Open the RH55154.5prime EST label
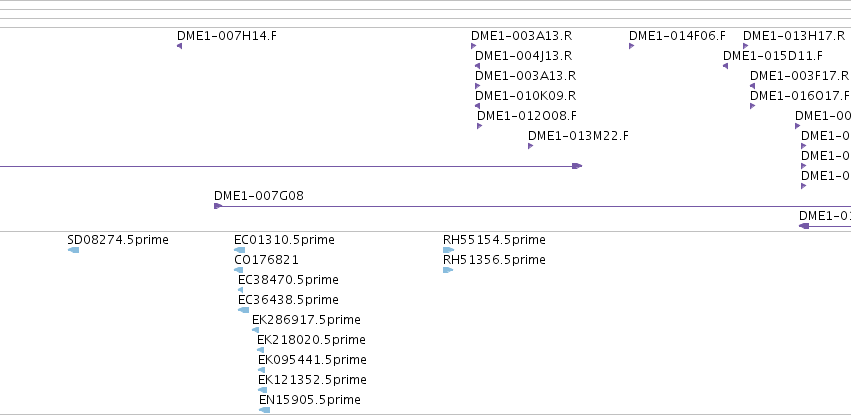Viewport: 851px width, 415px height. (x=494, y=240)
